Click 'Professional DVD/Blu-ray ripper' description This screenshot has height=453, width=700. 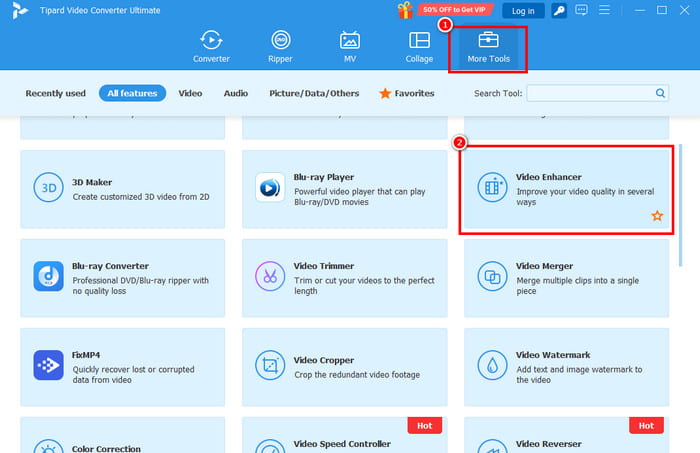140,286
